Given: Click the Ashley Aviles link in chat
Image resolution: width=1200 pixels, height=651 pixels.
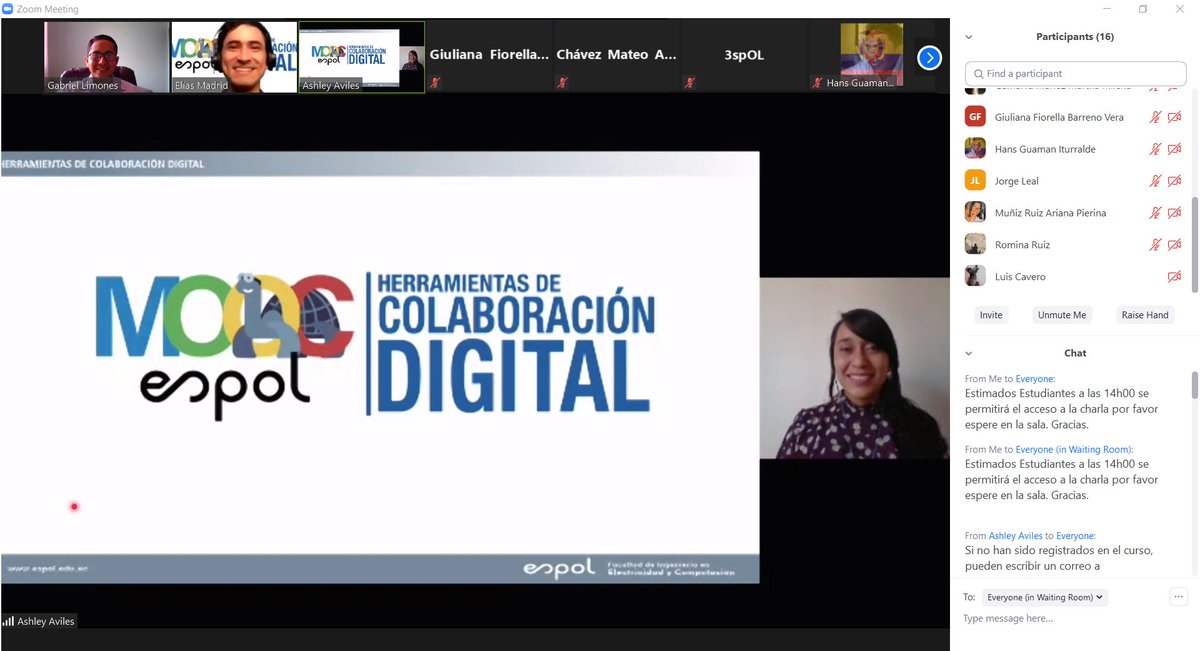Looking at the screenshot, I should coord(1016,536).
